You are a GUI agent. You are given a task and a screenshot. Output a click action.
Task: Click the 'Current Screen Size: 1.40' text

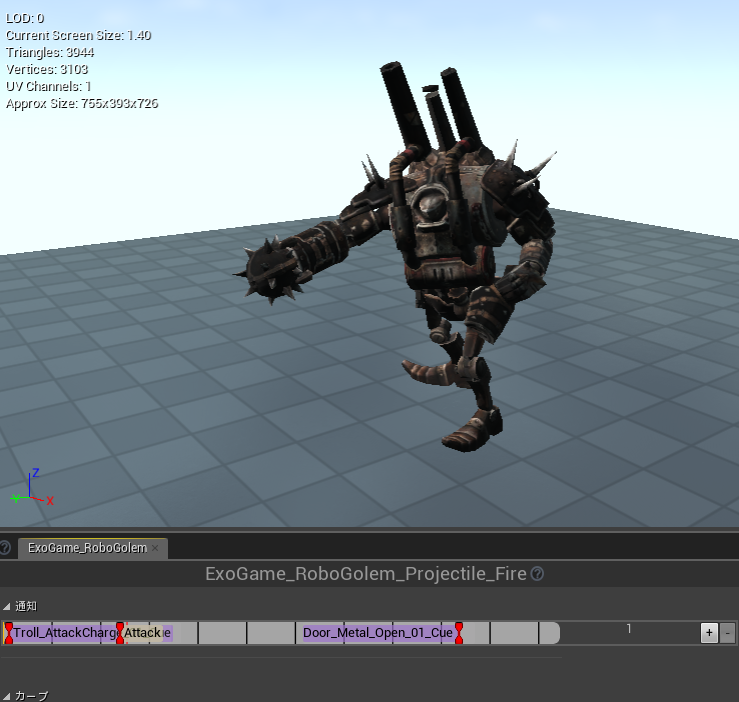point(78,35)
